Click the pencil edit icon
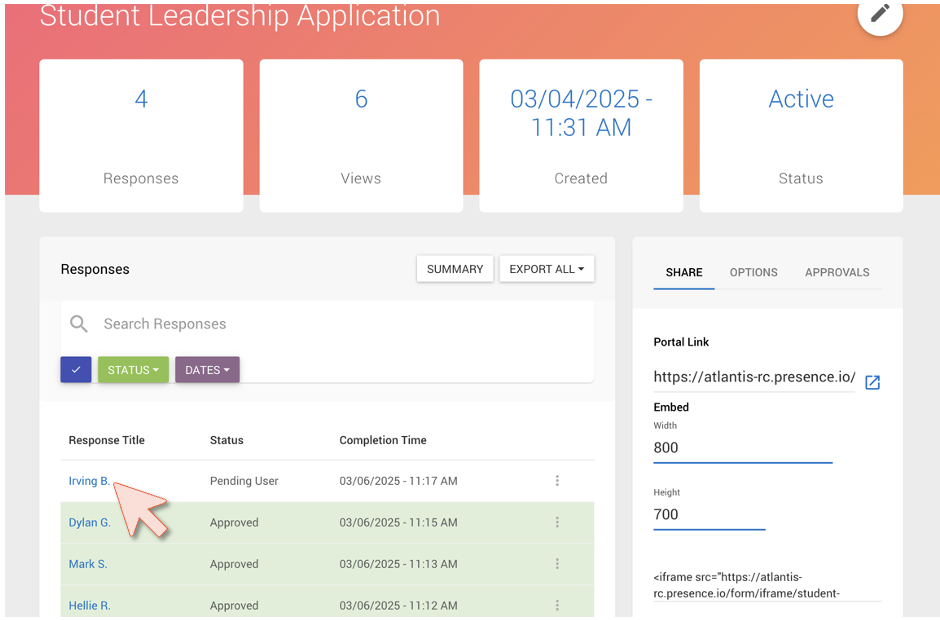Image resolution: width=940 pixels, height=620 pixels. click(880, 13)
